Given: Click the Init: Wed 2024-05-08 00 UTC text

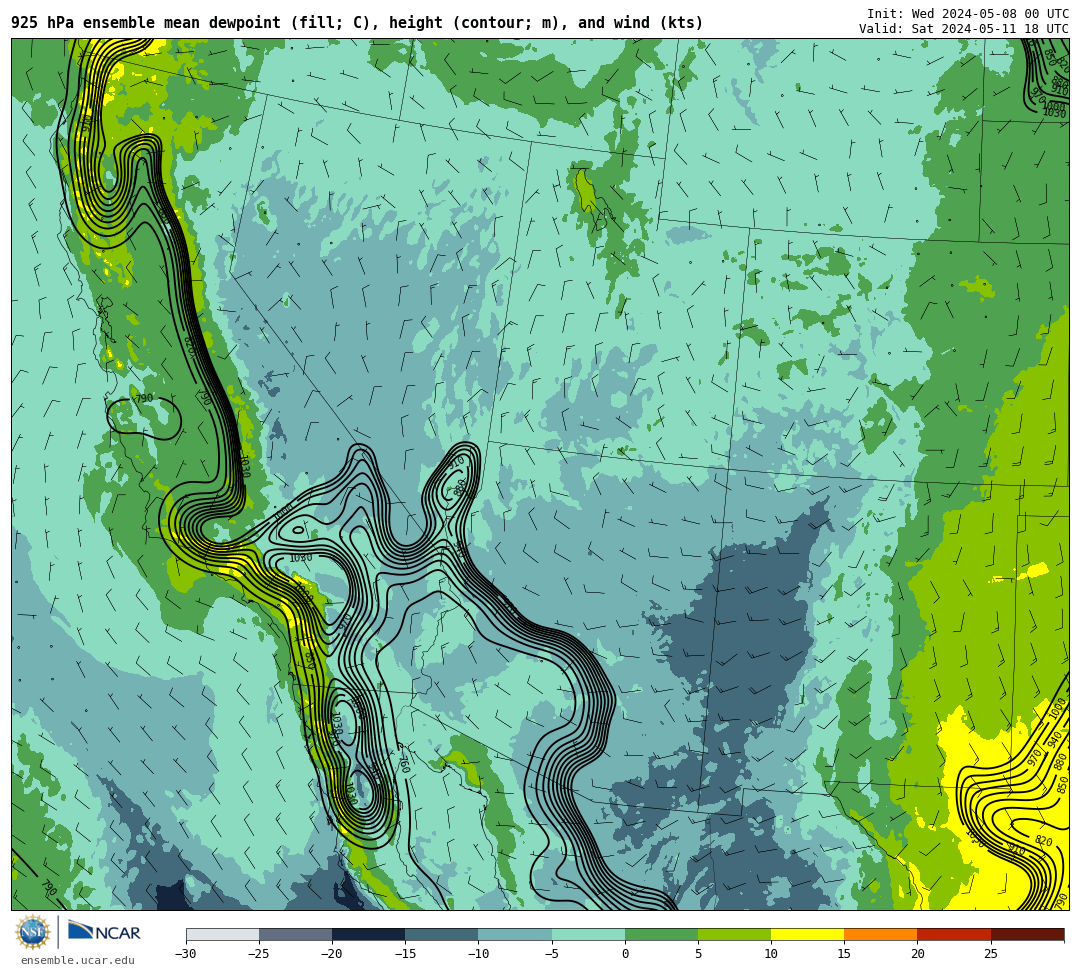Looking at the screenshot, I should coord(968,13).
